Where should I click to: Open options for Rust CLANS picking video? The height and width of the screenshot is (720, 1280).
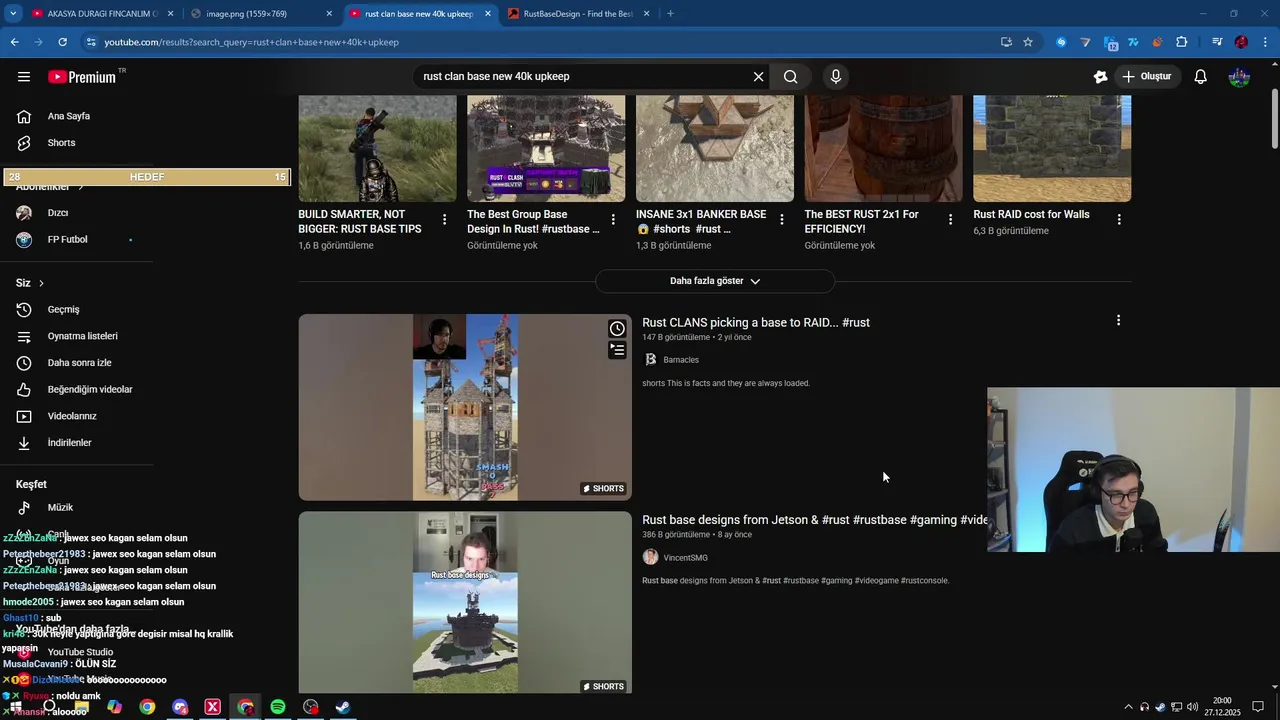(x=1118, y=321)
